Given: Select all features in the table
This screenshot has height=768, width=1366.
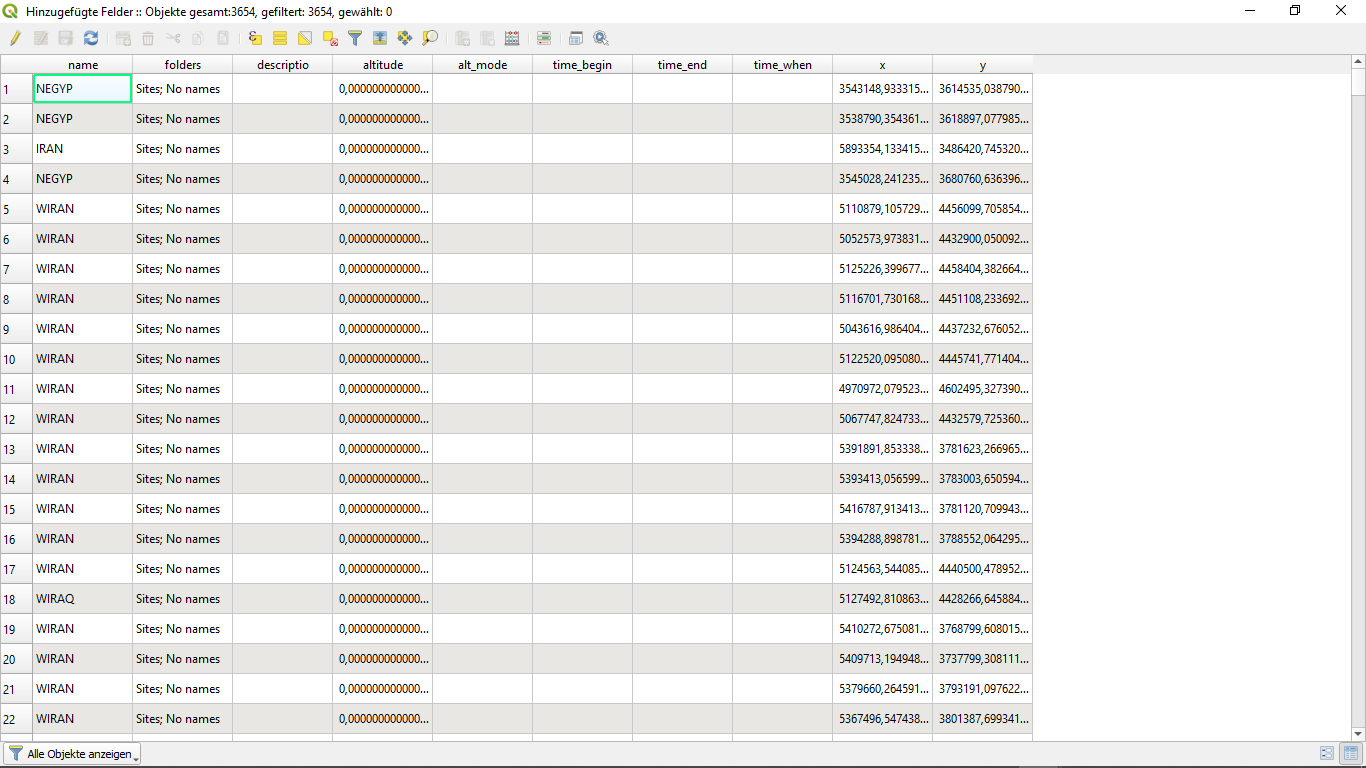Looking at the screenshot, I should click(280, 38).
